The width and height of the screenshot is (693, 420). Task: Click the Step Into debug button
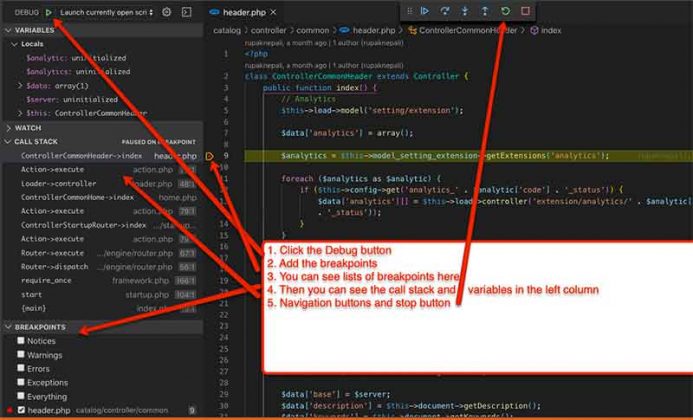[464, 11]
